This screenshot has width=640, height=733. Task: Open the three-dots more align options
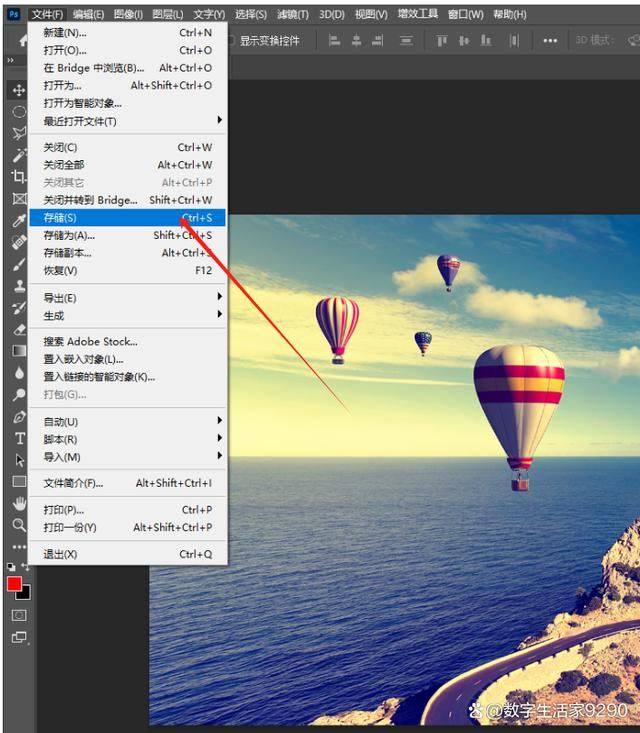[x=550, y=40]
